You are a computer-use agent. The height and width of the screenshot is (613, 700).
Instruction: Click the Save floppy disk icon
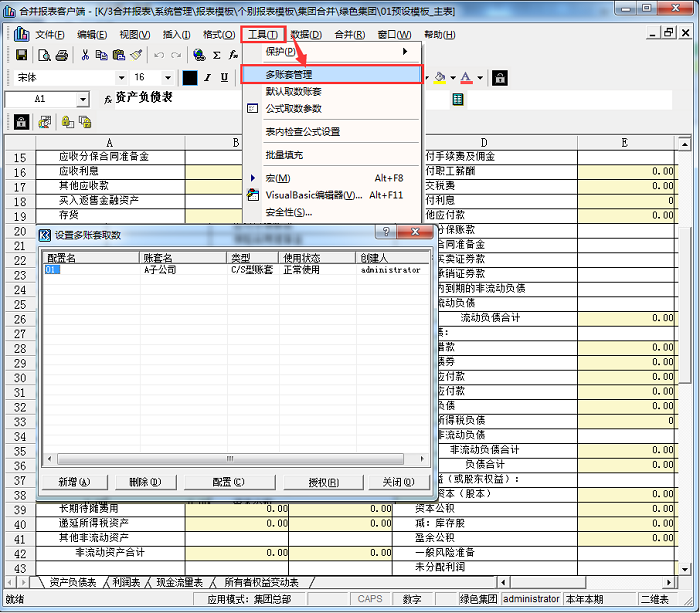pyautogui.click(x=21, y=55)
